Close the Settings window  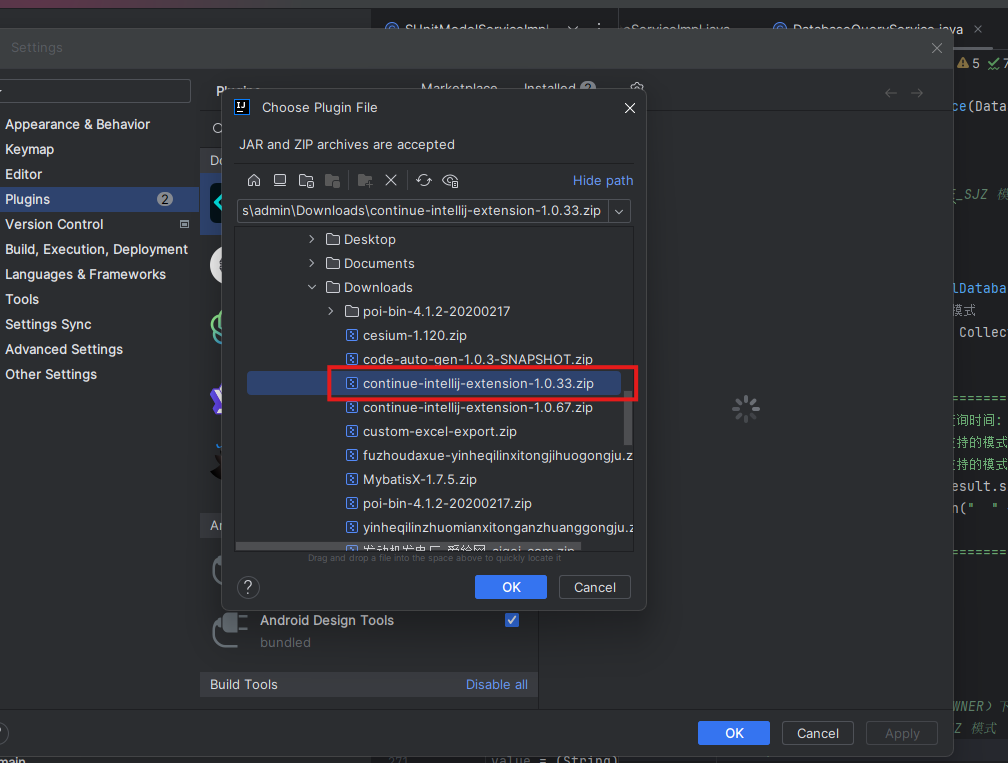coord(937,48)
